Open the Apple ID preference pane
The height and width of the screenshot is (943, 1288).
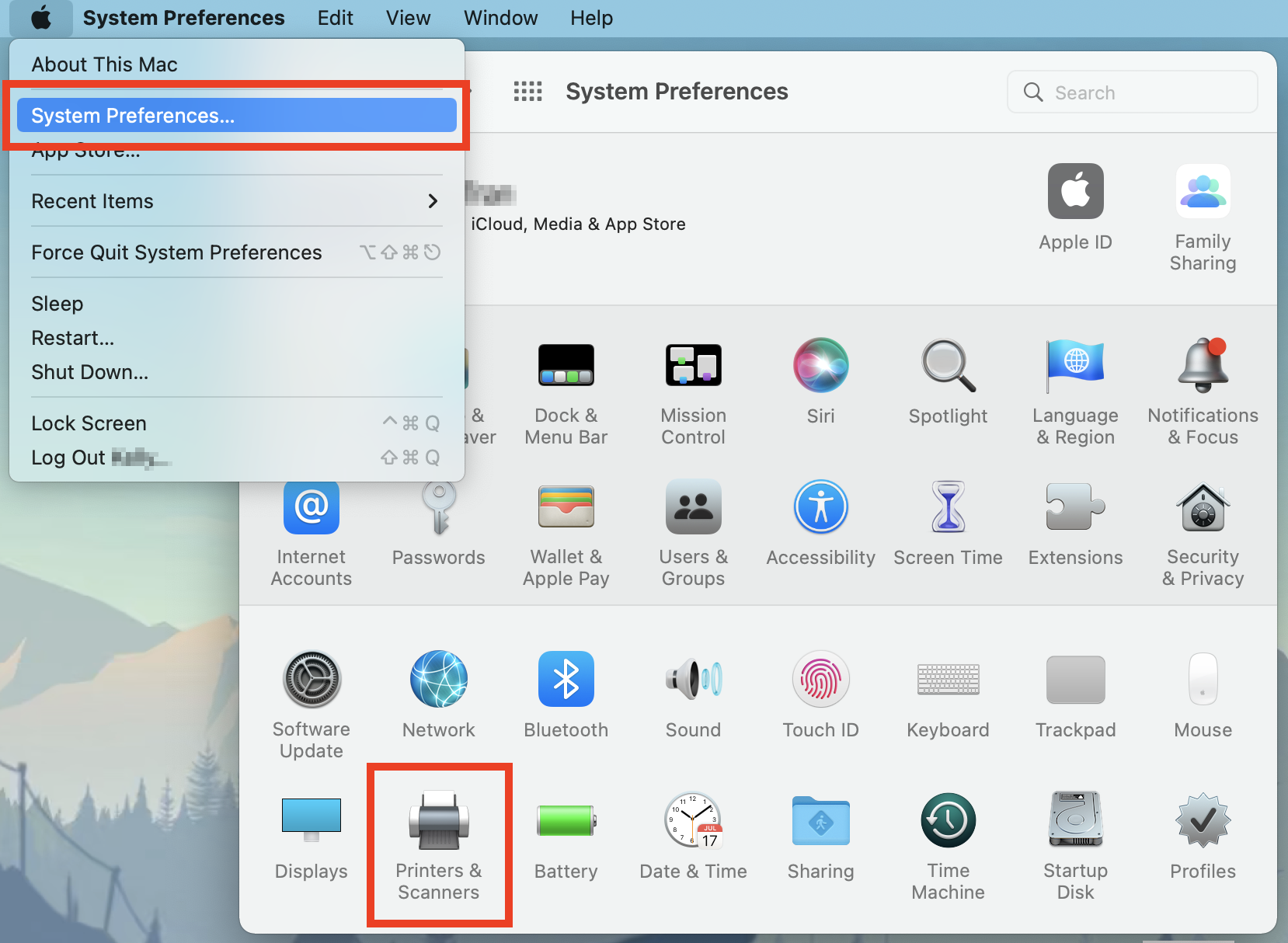tap(1075, 207)
